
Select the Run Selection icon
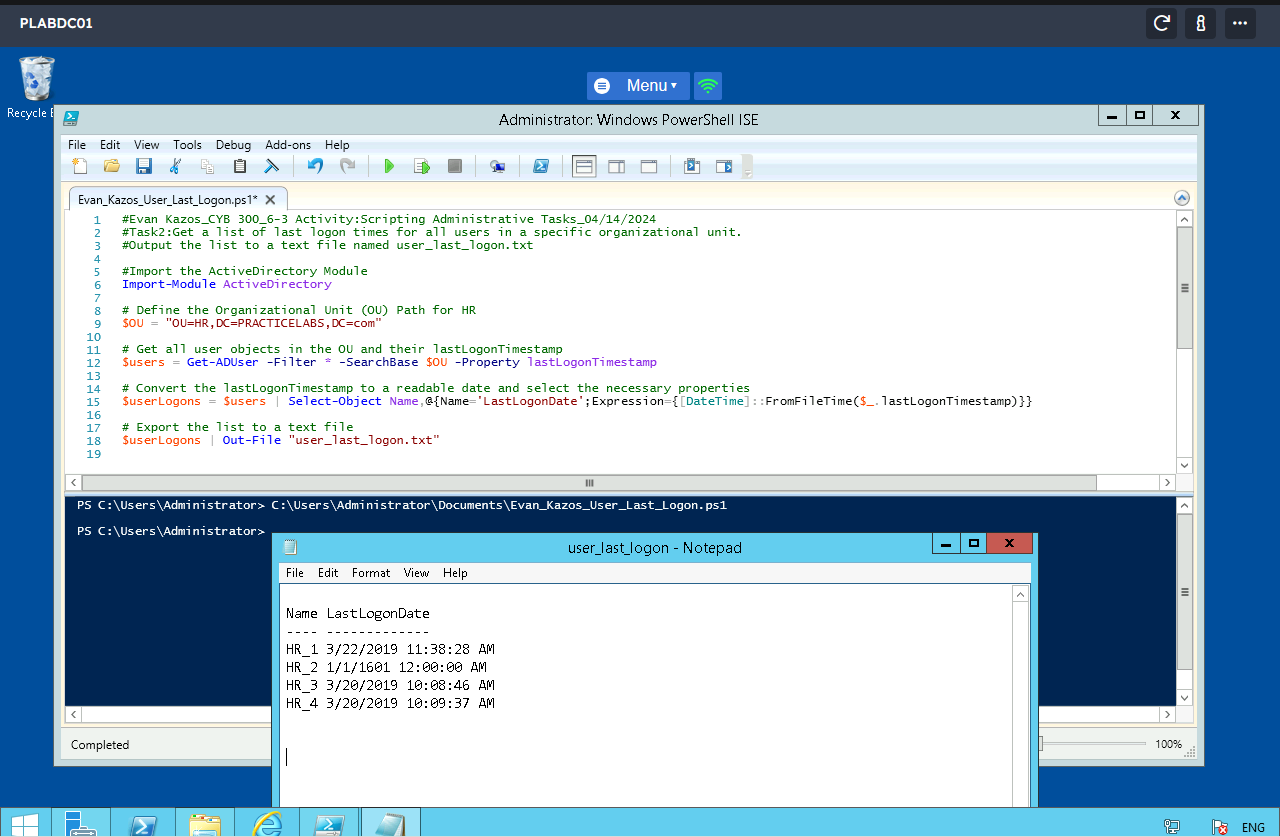point(421,166)
